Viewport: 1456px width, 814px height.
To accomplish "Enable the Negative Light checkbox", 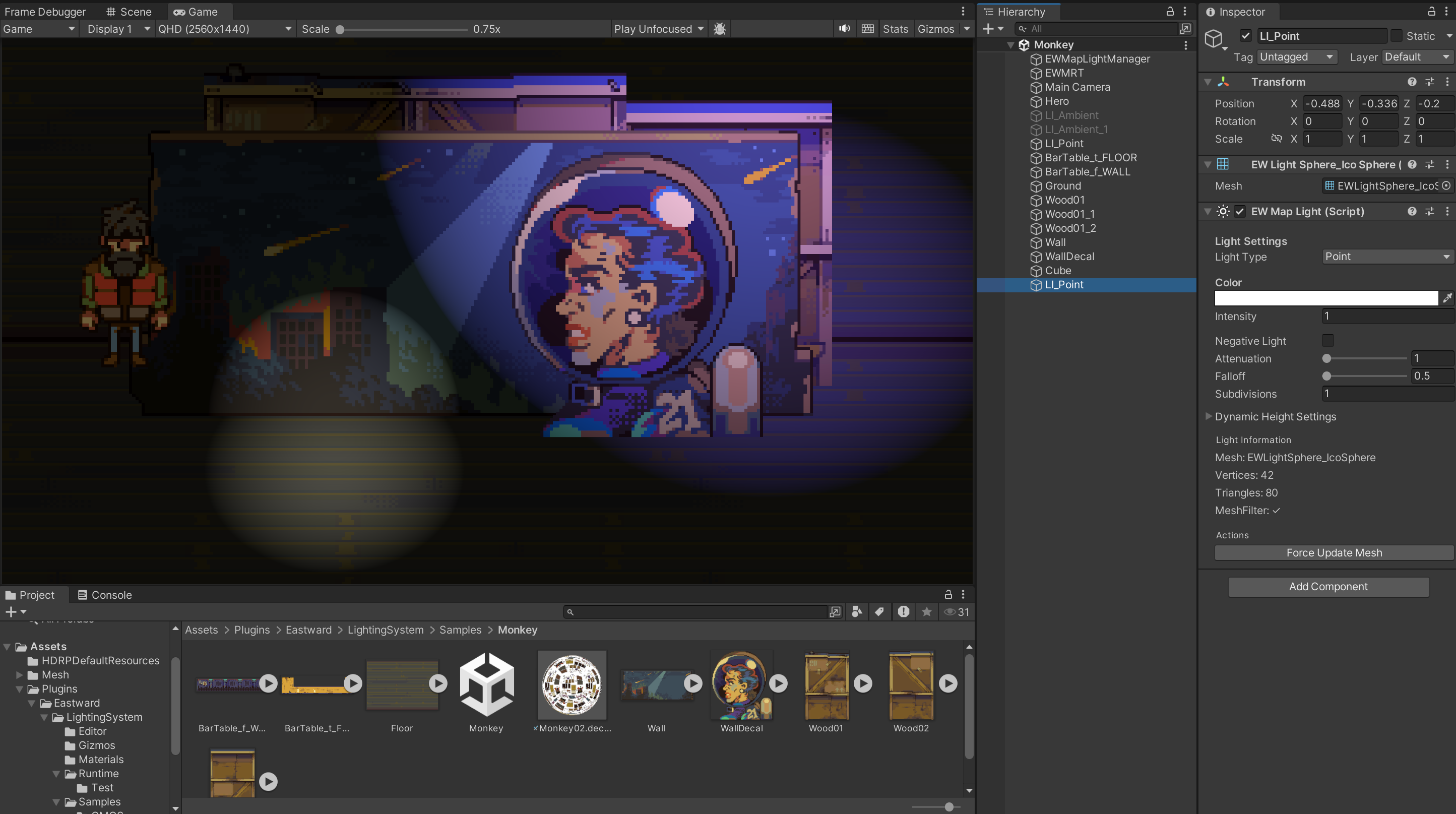I will [1327, 340].
